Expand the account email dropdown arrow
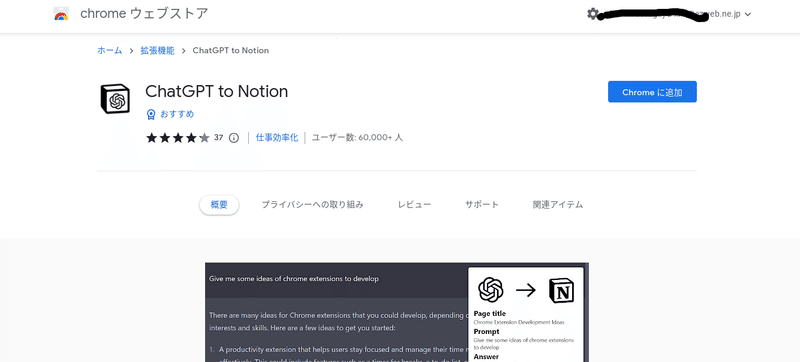The width and height of the screenshot is (800, 362). (x=748, y=15)
